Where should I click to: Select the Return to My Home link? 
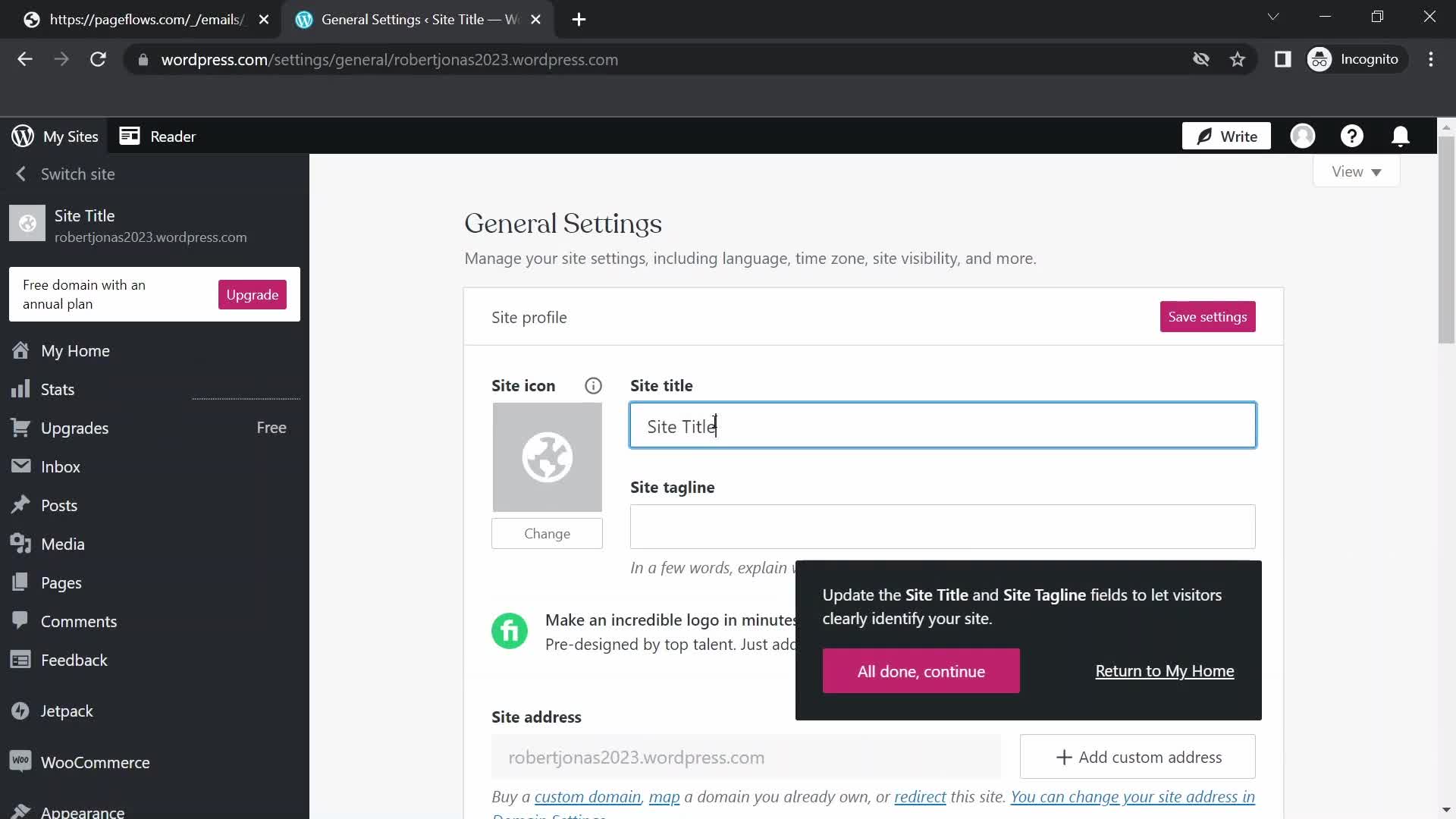tap(1165, 670)
